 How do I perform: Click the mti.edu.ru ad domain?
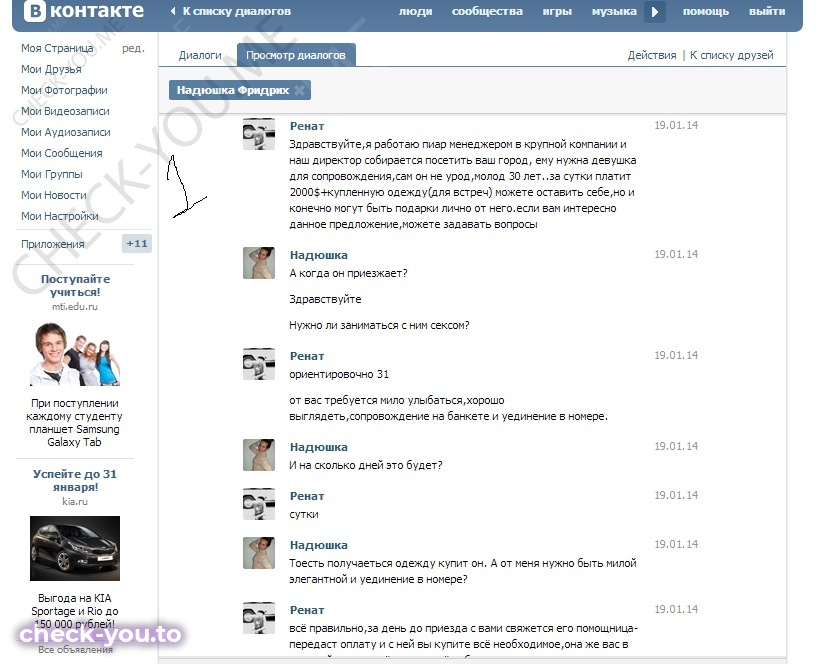(x=75, y=306)
